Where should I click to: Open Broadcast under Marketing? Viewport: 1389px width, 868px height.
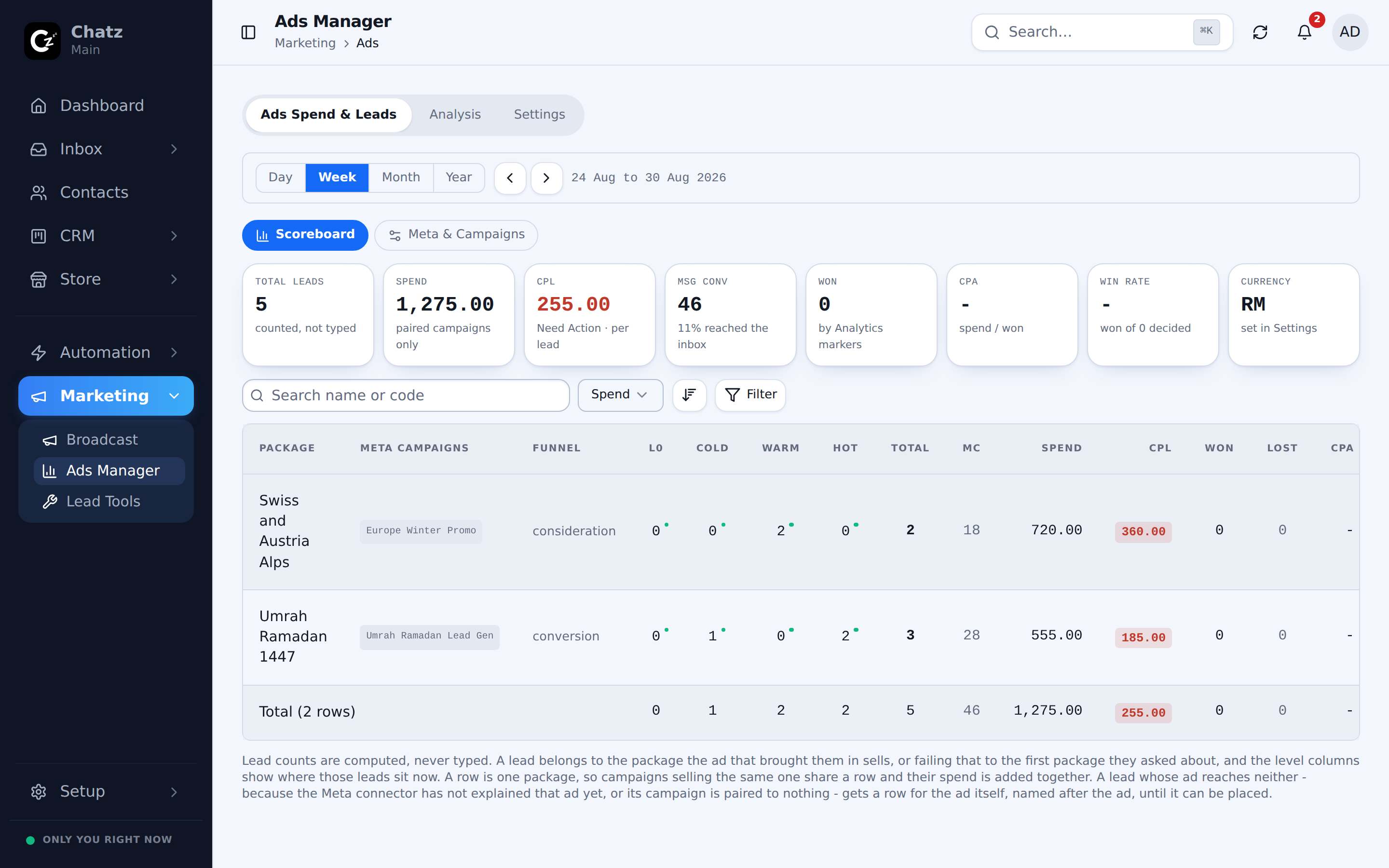(109, 440)
